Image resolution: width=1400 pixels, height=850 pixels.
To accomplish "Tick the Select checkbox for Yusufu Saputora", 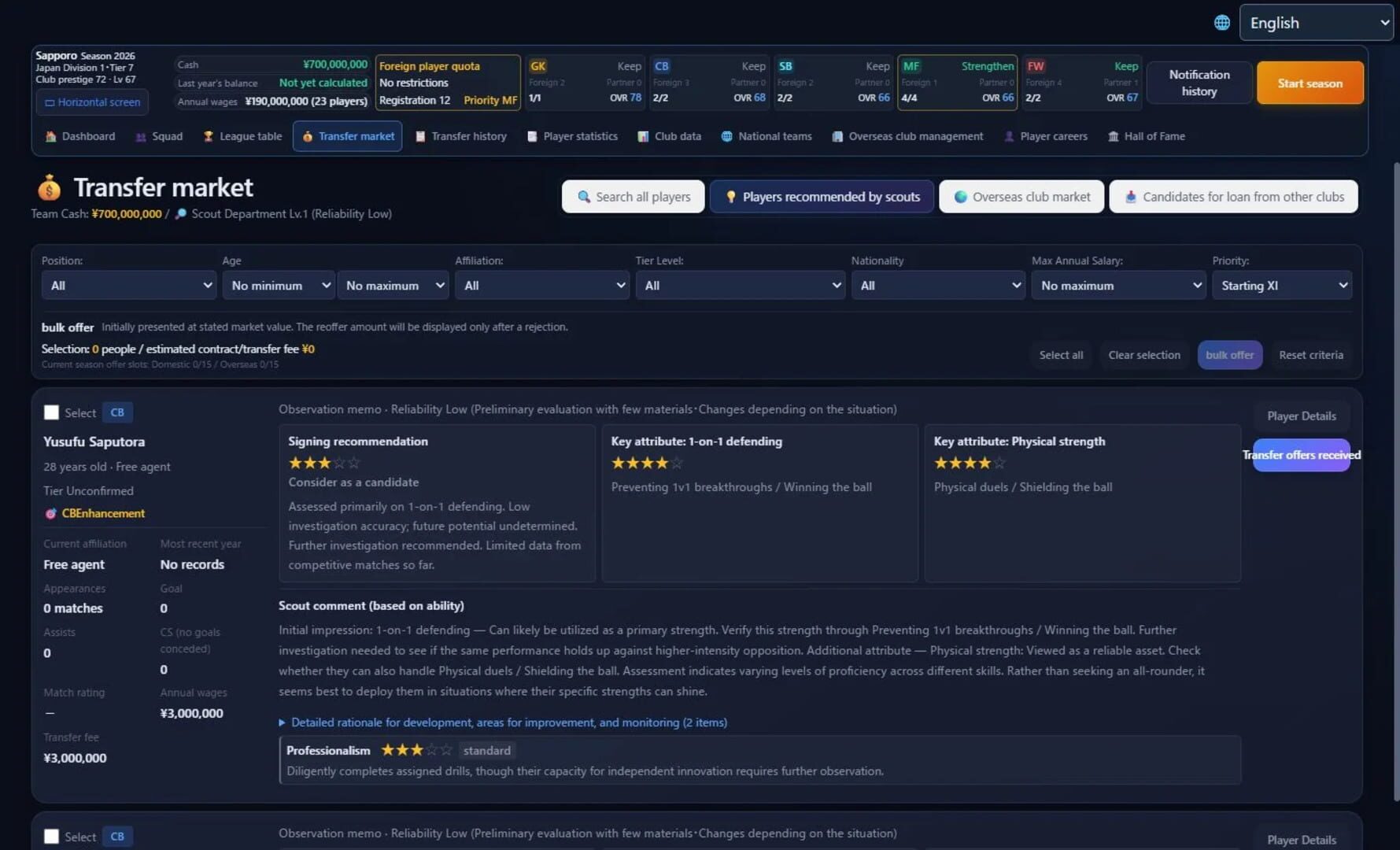I will coord(51,412).
